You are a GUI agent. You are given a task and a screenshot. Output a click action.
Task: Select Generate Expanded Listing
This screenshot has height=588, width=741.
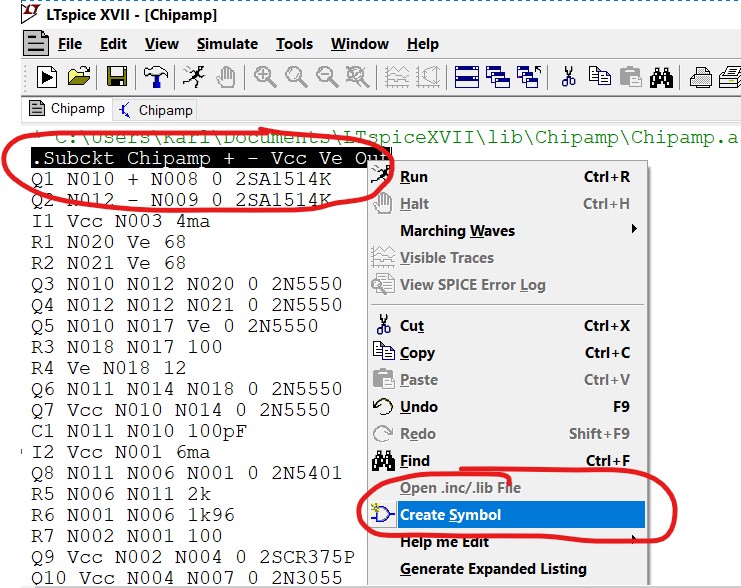pos(507,568)
